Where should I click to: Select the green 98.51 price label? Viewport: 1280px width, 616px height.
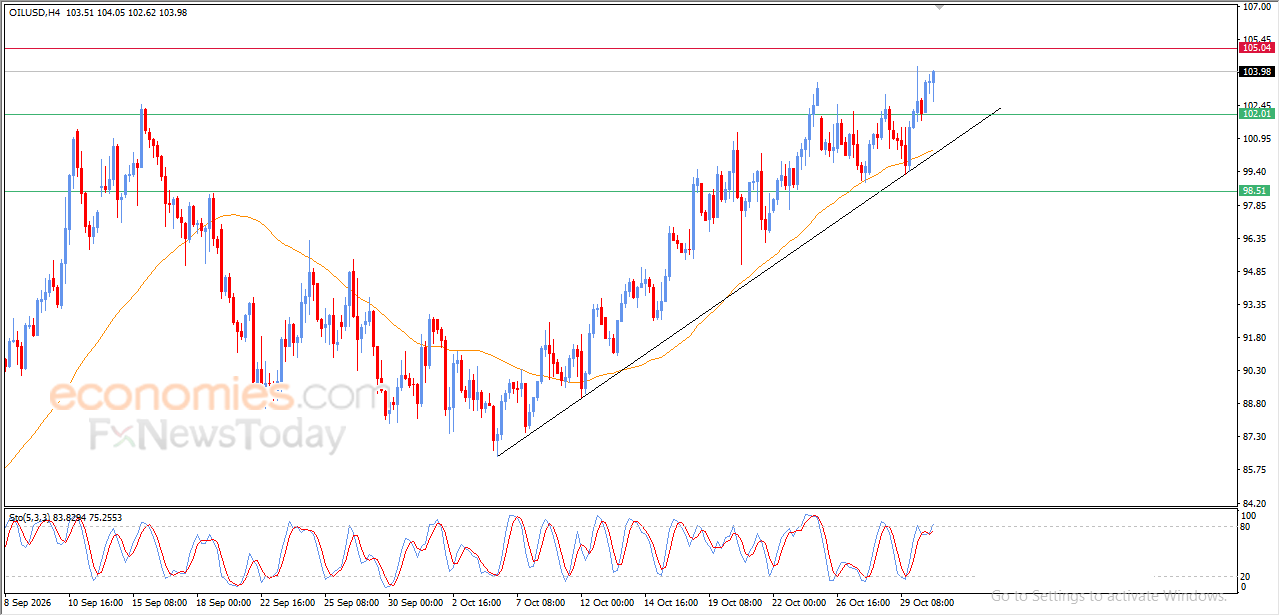[x=1256, y=191]
